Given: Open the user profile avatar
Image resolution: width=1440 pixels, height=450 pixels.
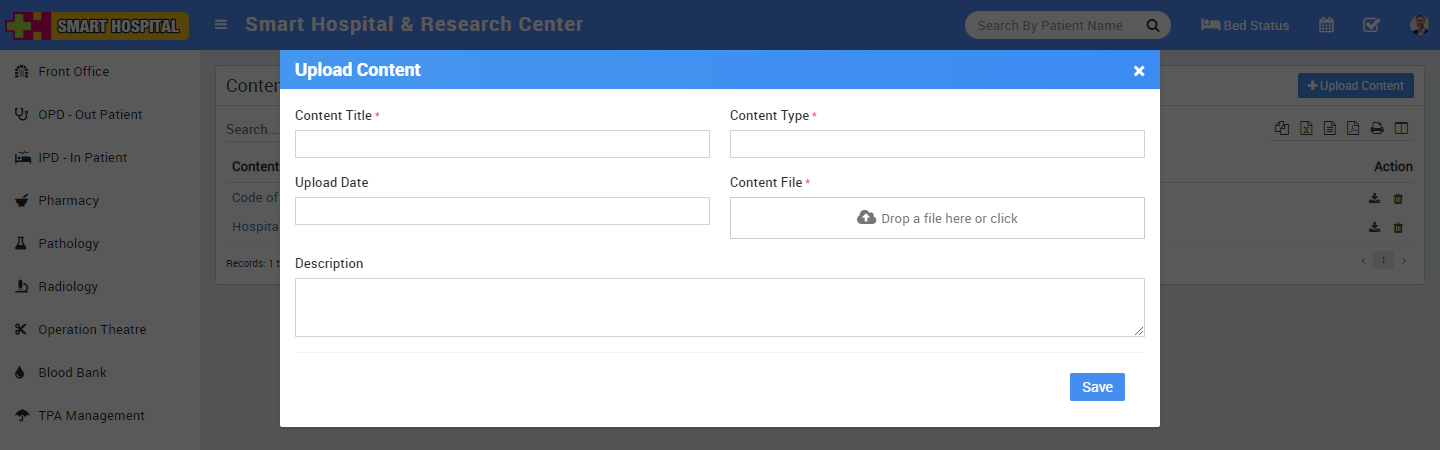Looking at the screenshot, I should click(x=1418, y=26).
